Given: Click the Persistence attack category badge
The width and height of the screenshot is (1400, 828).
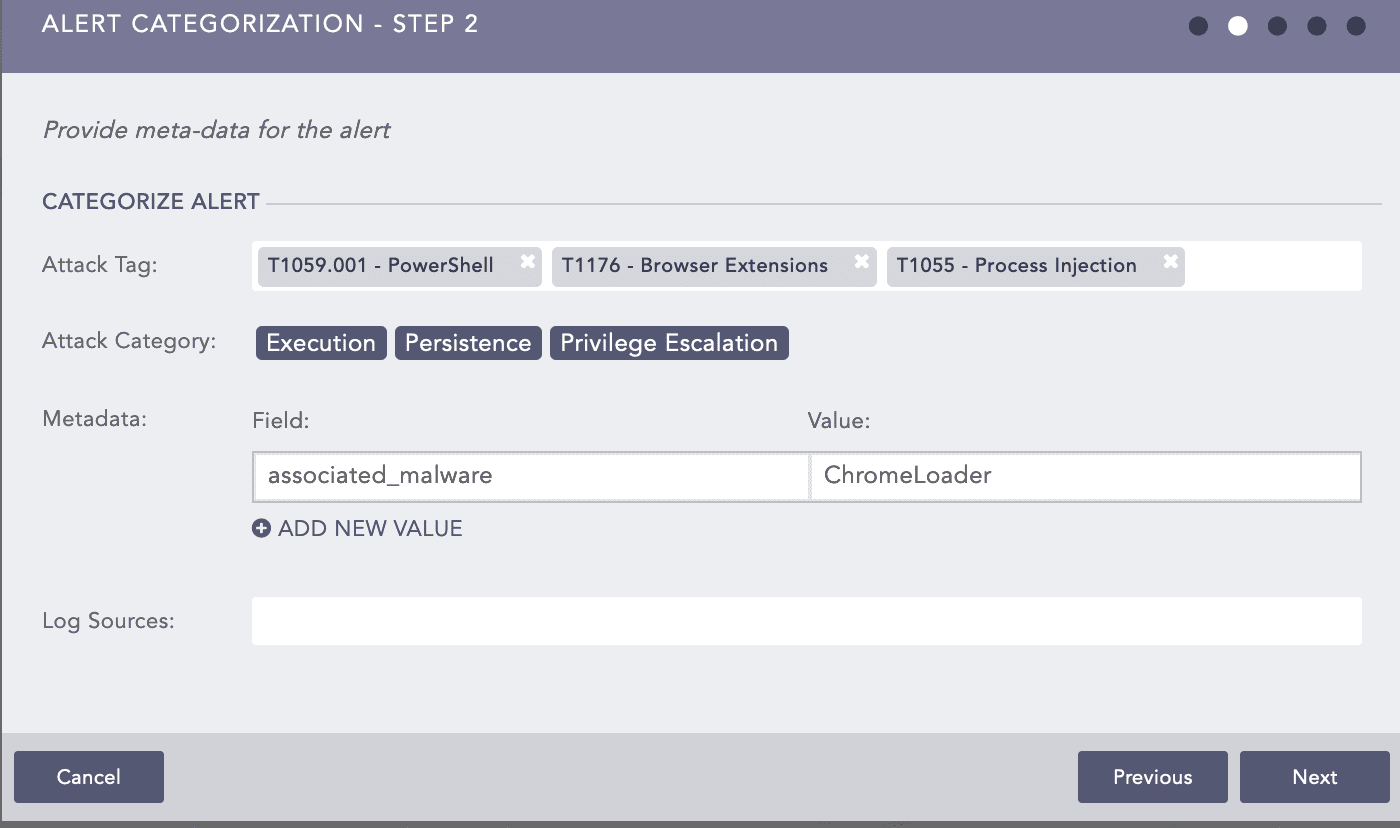Looking at the screenshot, I should click(468, 343).
